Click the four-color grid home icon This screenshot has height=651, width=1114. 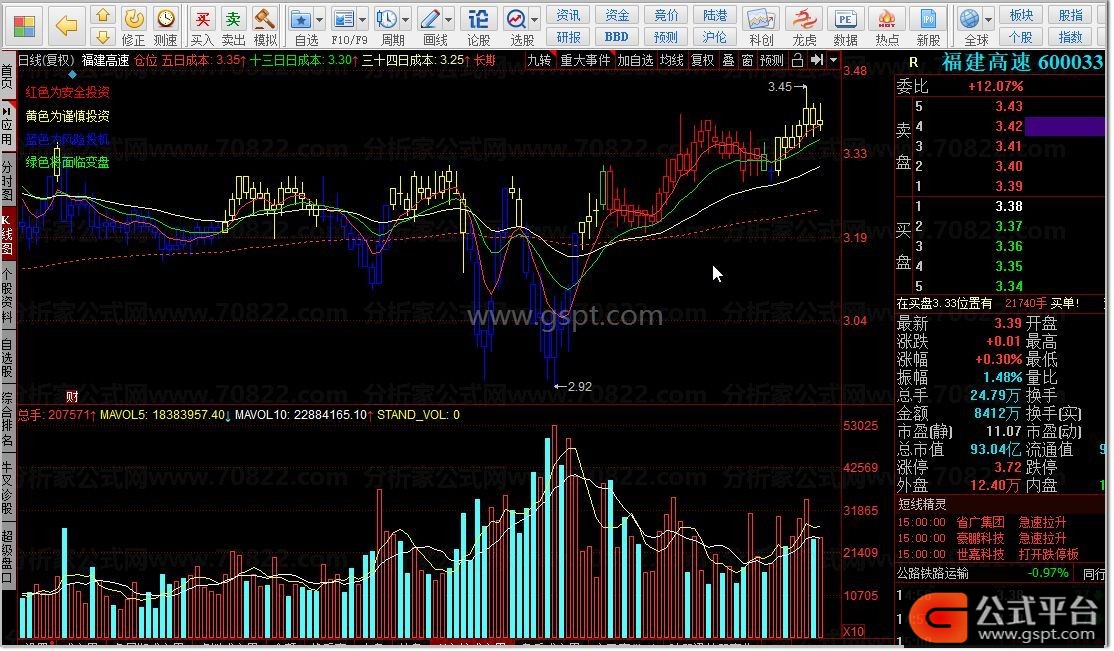tap(24, 26)
